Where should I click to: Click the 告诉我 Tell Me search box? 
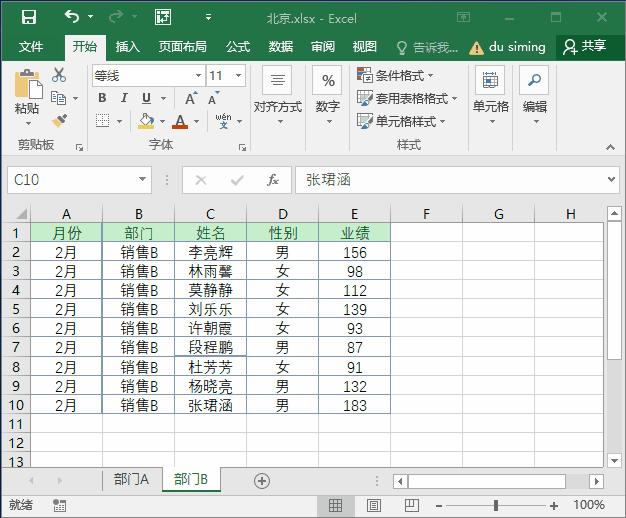427,48
